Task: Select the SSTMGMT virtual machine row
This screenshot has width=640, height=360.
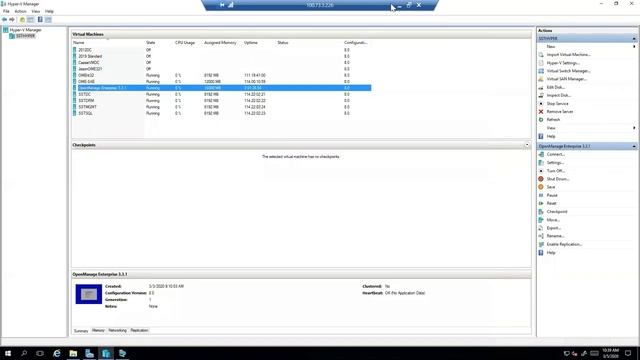Action: [222, 107]
